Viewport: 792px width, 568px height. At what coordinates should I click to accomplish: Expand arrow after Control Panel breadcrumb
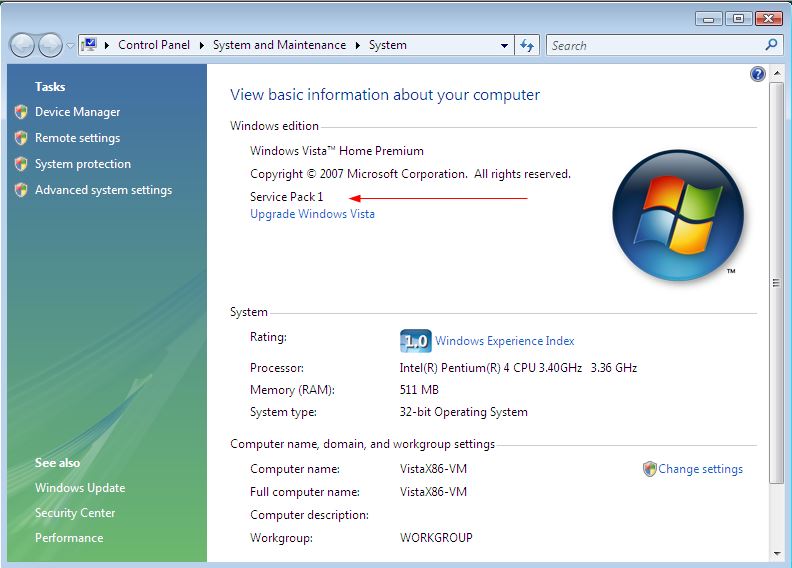(x=202, y=45)
